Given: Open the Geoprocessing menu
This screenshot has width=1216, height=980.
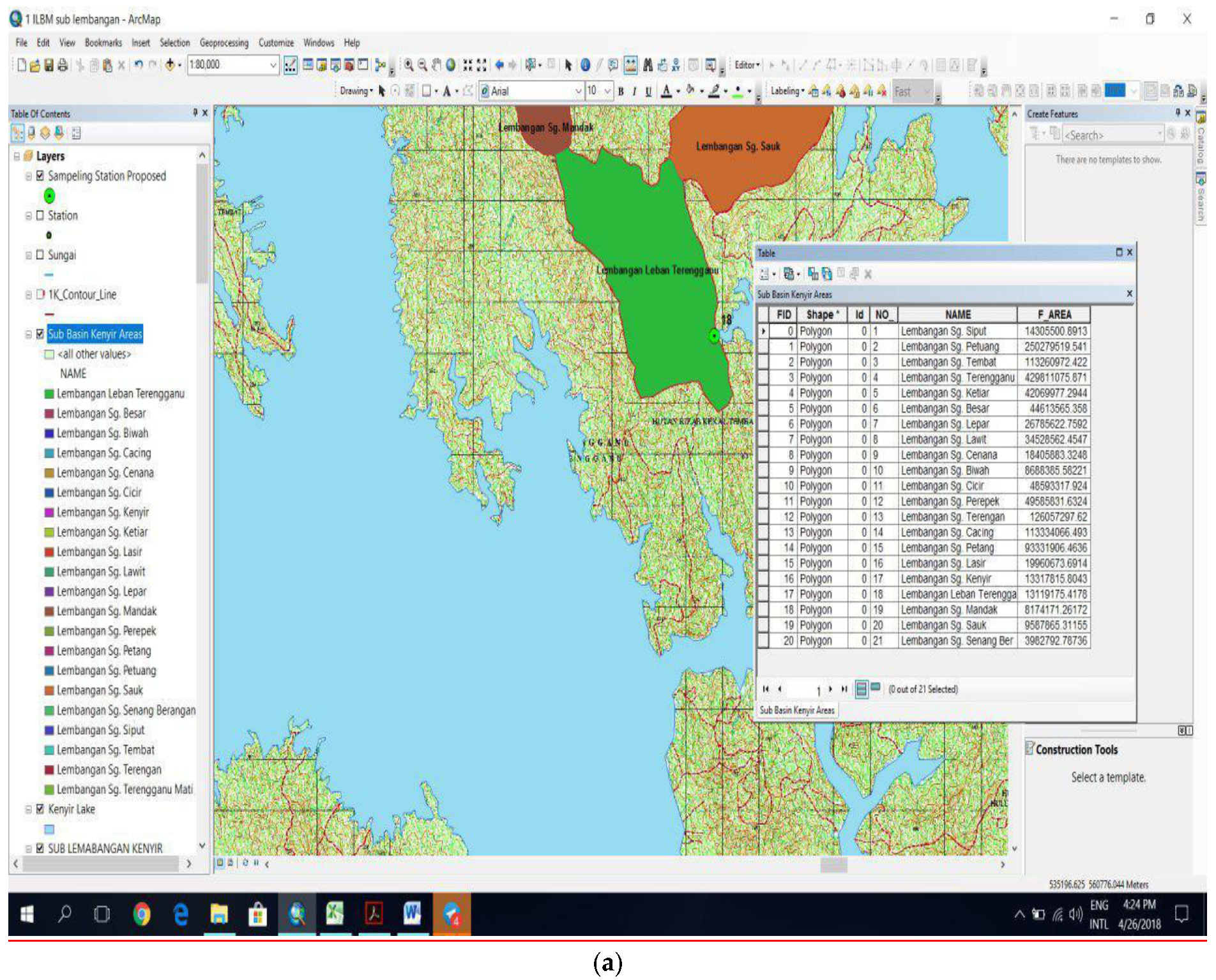Looking at the screenshot, I should pyautogui.click(x=224, y=43).
